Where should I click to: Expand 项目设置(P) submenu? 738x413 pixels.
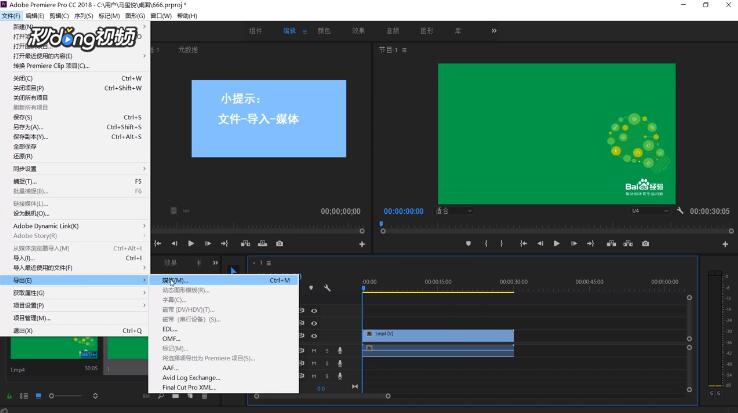click(75, 305)
